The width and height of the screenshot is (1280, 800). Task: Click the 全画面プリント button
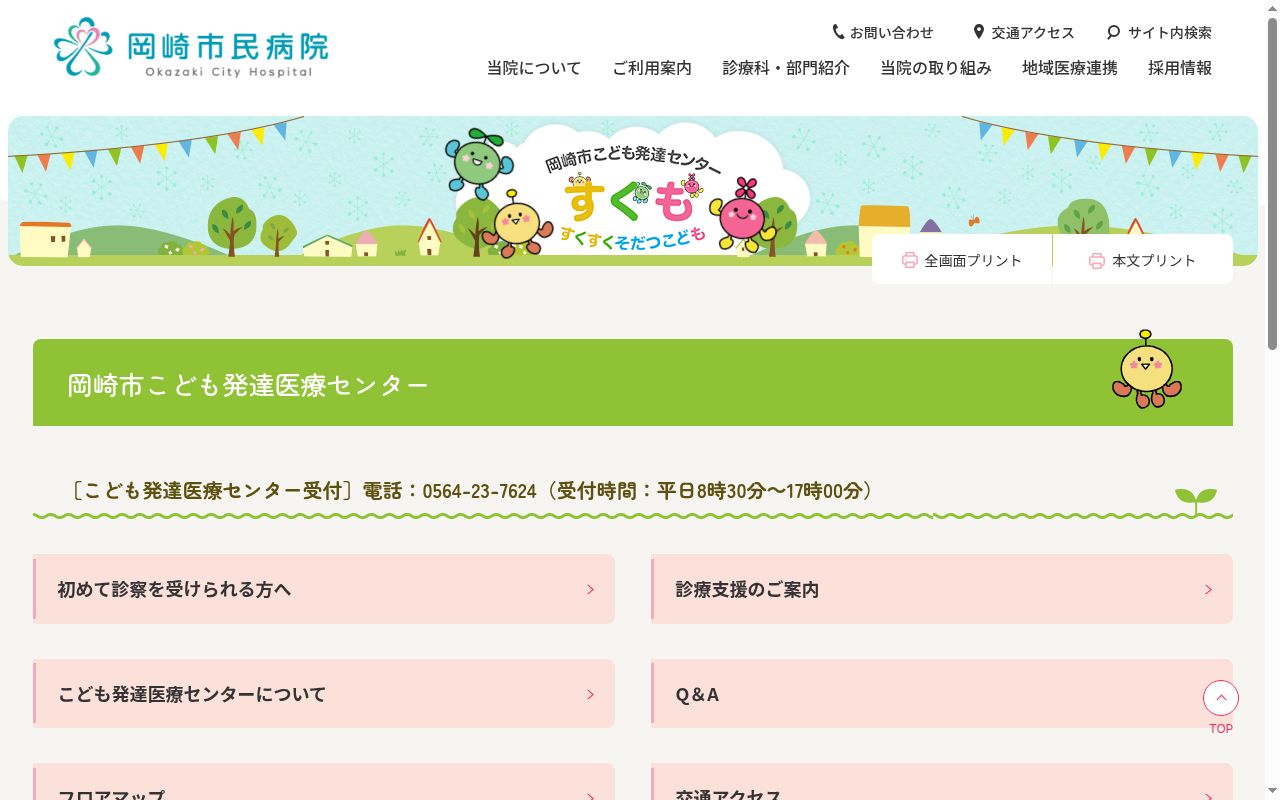[962, 260]
